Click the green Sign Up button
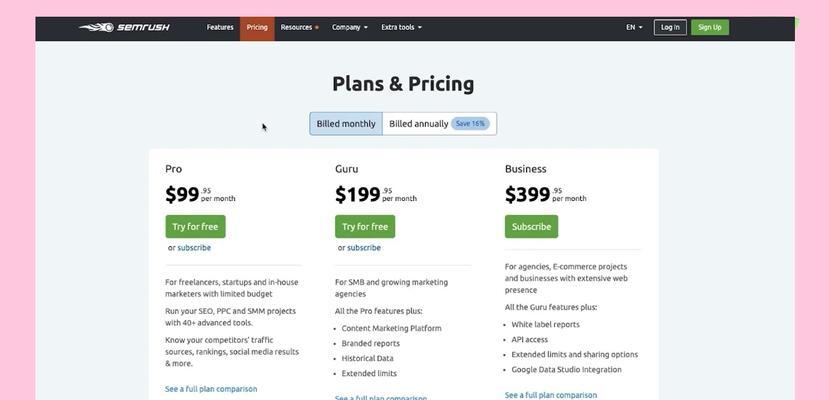 [710, 27]
